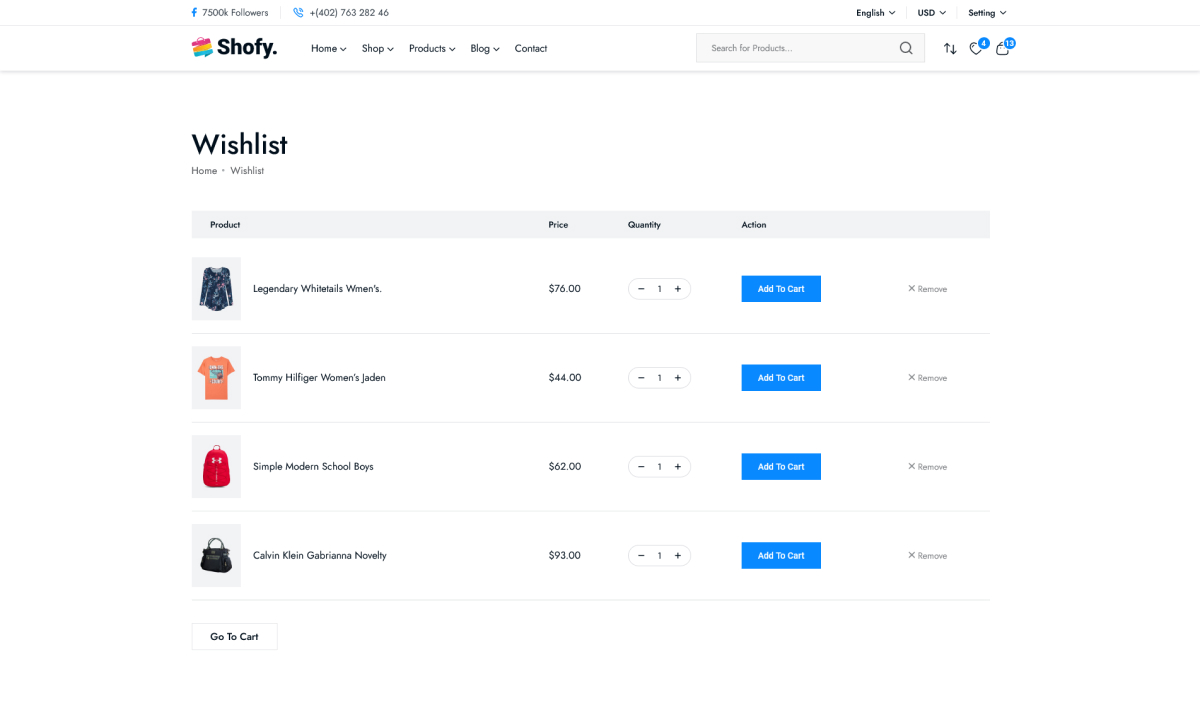The width and height of the screenshot is (1200, 720).
Task: Focus the Search for Products field
Action: 795,48
